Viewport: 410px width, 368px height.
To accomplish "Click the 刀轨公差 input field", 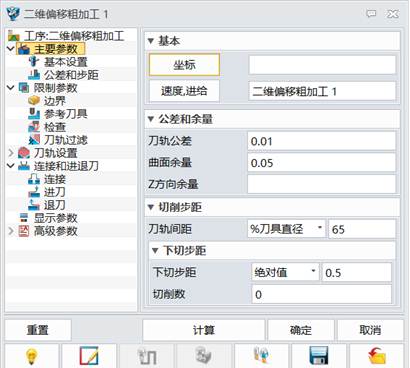I will pos(322,141).
